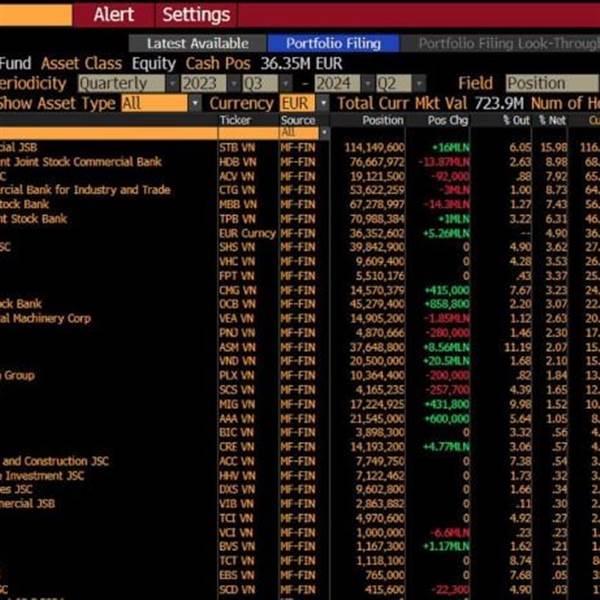Click Cash Pos value 36.35M EUR
Image resolution: width=600 pixels, height=600 pixels.
pyautogui.click(x=302, y=64)
